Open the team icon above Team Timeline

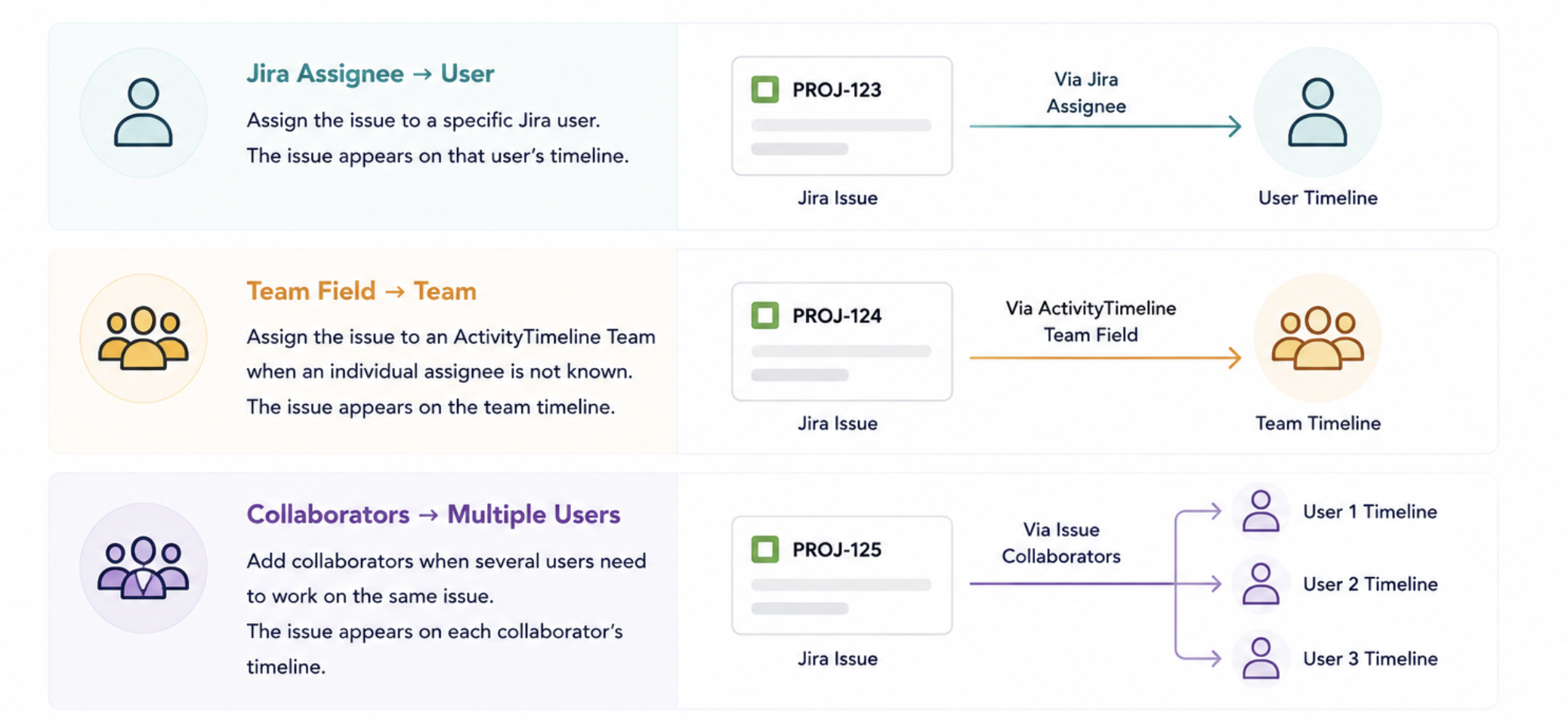(x=1317, y=338)
